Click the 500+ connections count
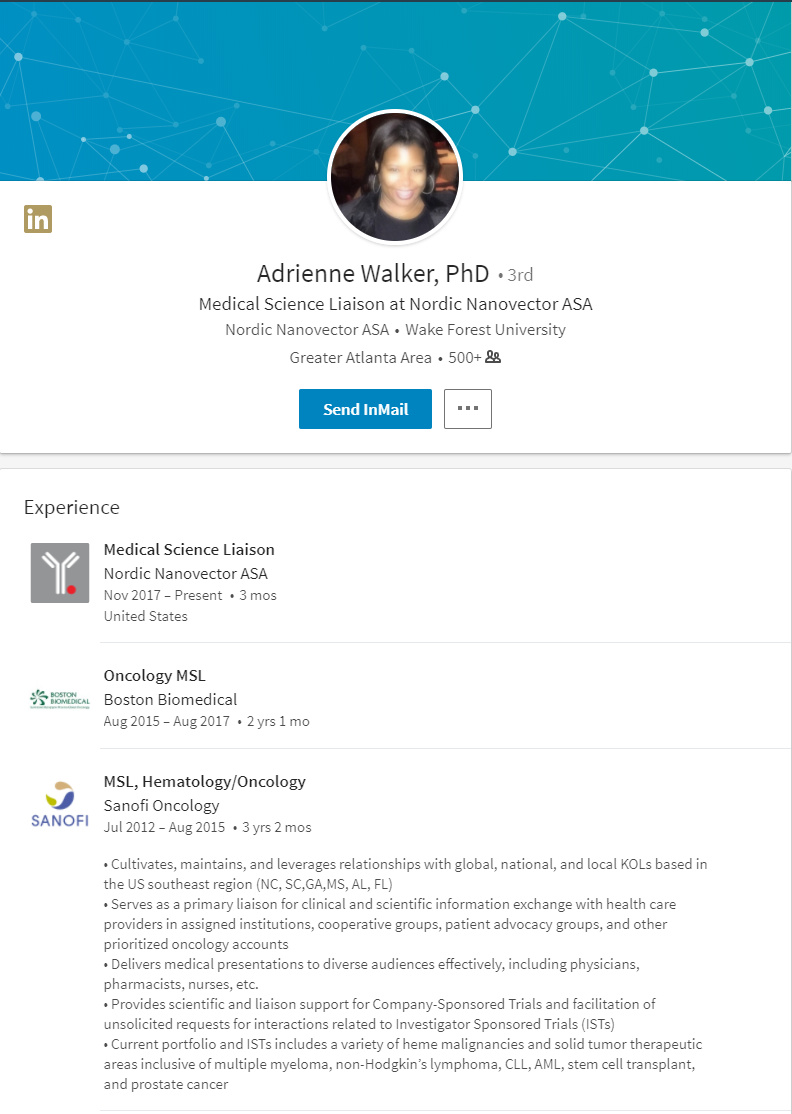792x1114 pixels. pyautogui.click(x=465, y=357)
